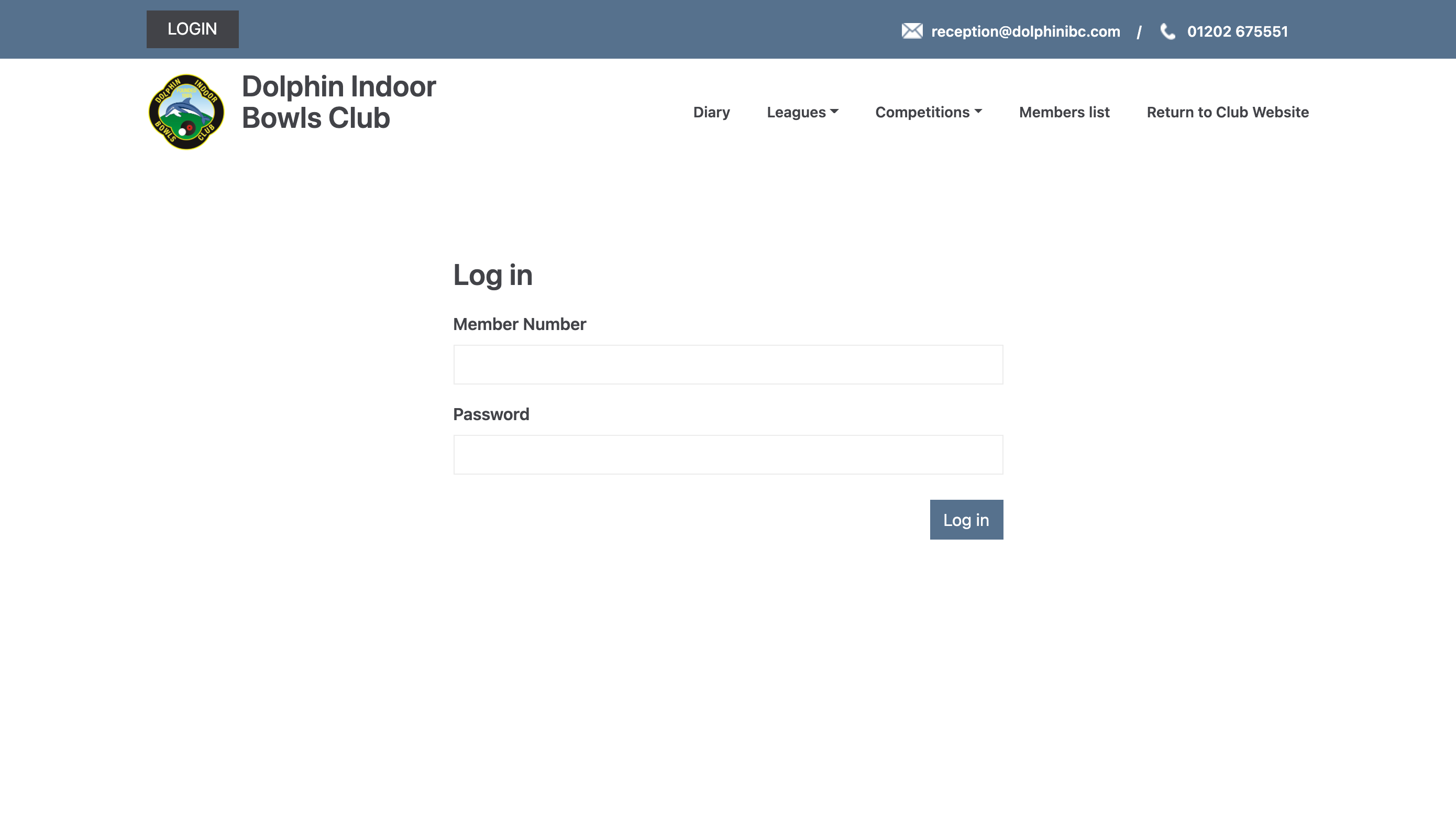The width and height of the screenshot is (1456, 834).
Task: Click the phone number 01202 675551
Action: tap(1237, 31)
